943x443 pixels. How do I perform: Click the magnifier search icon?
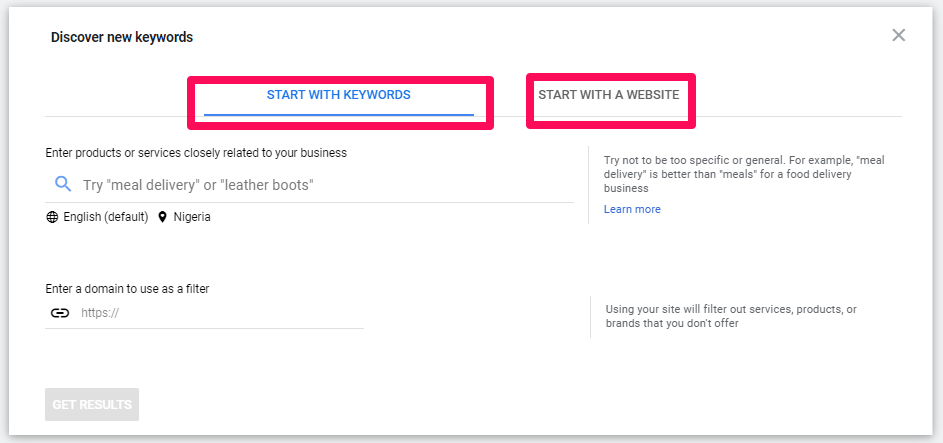tap(63, 184)
